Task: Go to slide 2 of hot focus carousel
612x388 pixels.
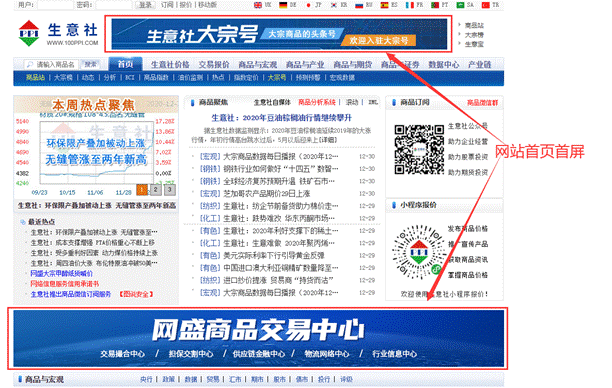Action: [x=155, y=189]
